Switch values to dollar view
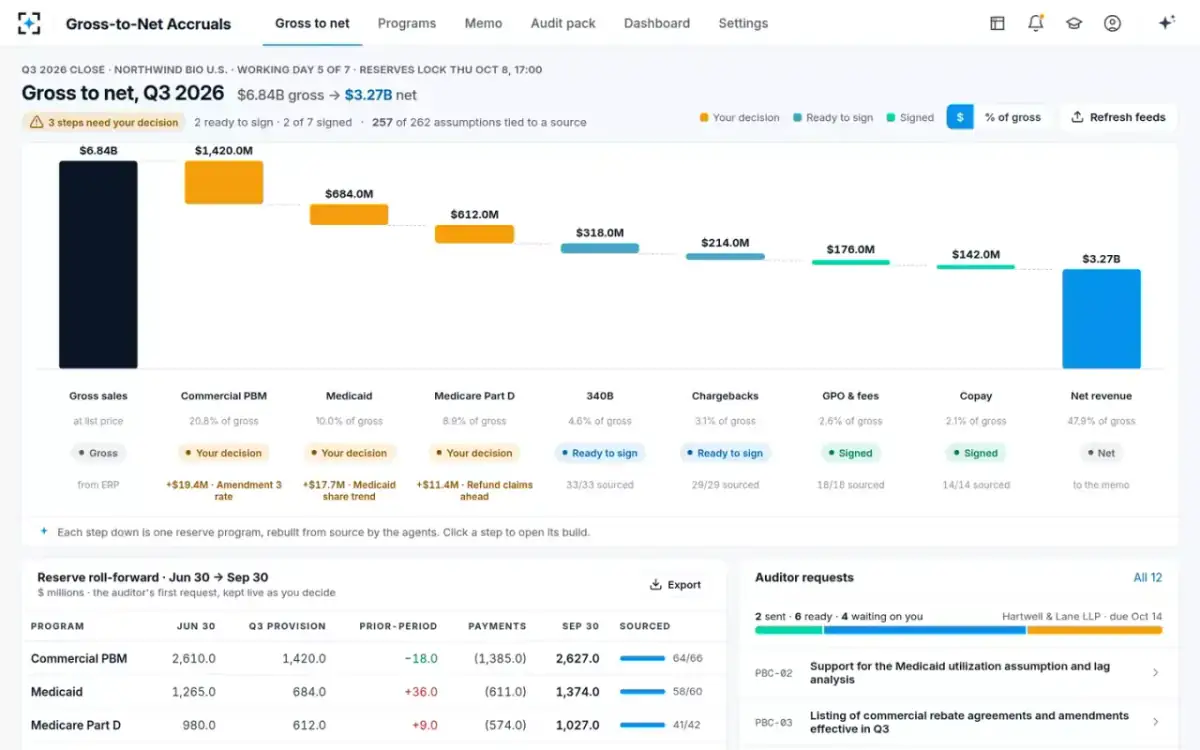 960,117
